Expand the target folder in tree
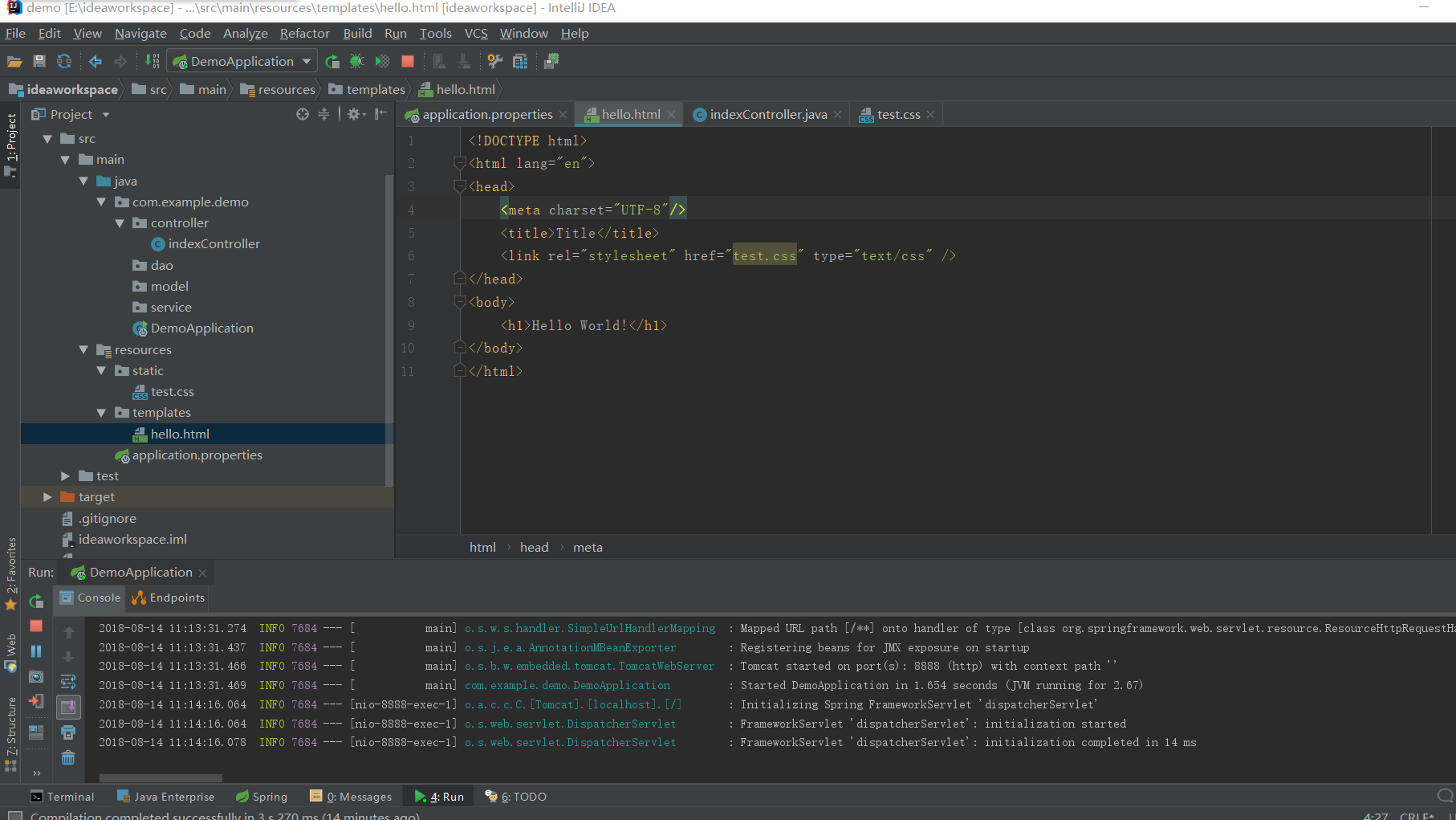The image size is (1456, 820). click(x=47, y=497)
